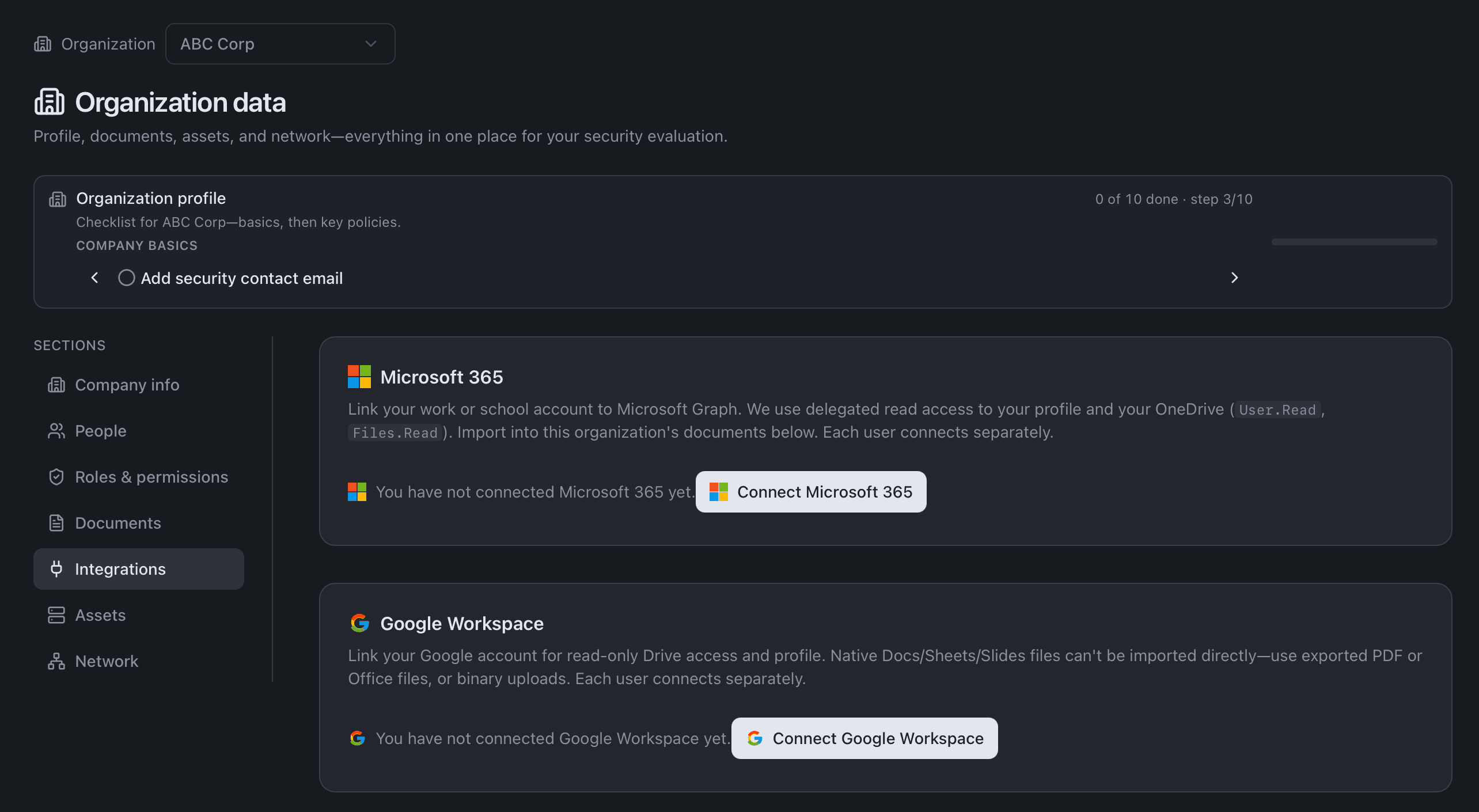
Task: Click the Connect Microsoft 365 button
Action: click(810, 492)
